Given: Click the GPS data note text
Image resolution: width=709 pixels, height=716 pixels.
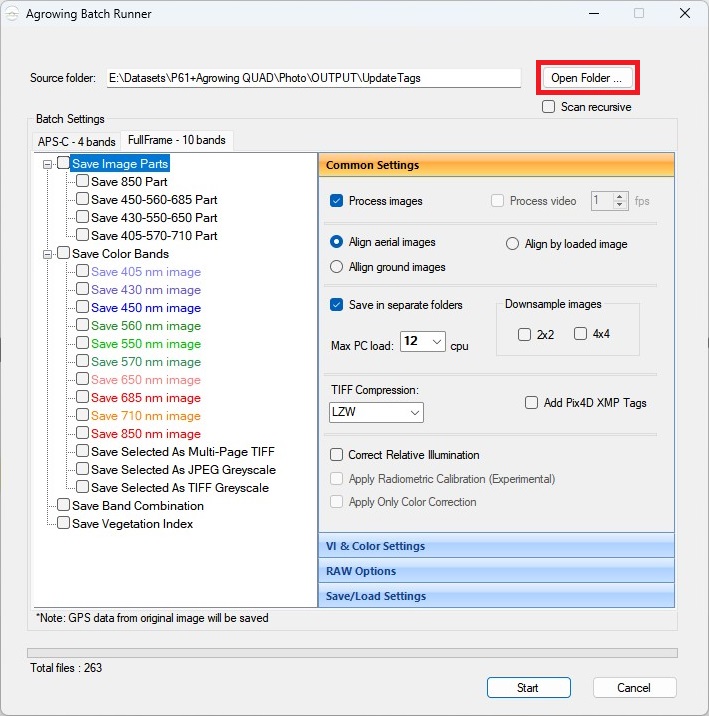Looking at the screenshot, I should pyautogui.click(x=152, y=618).
